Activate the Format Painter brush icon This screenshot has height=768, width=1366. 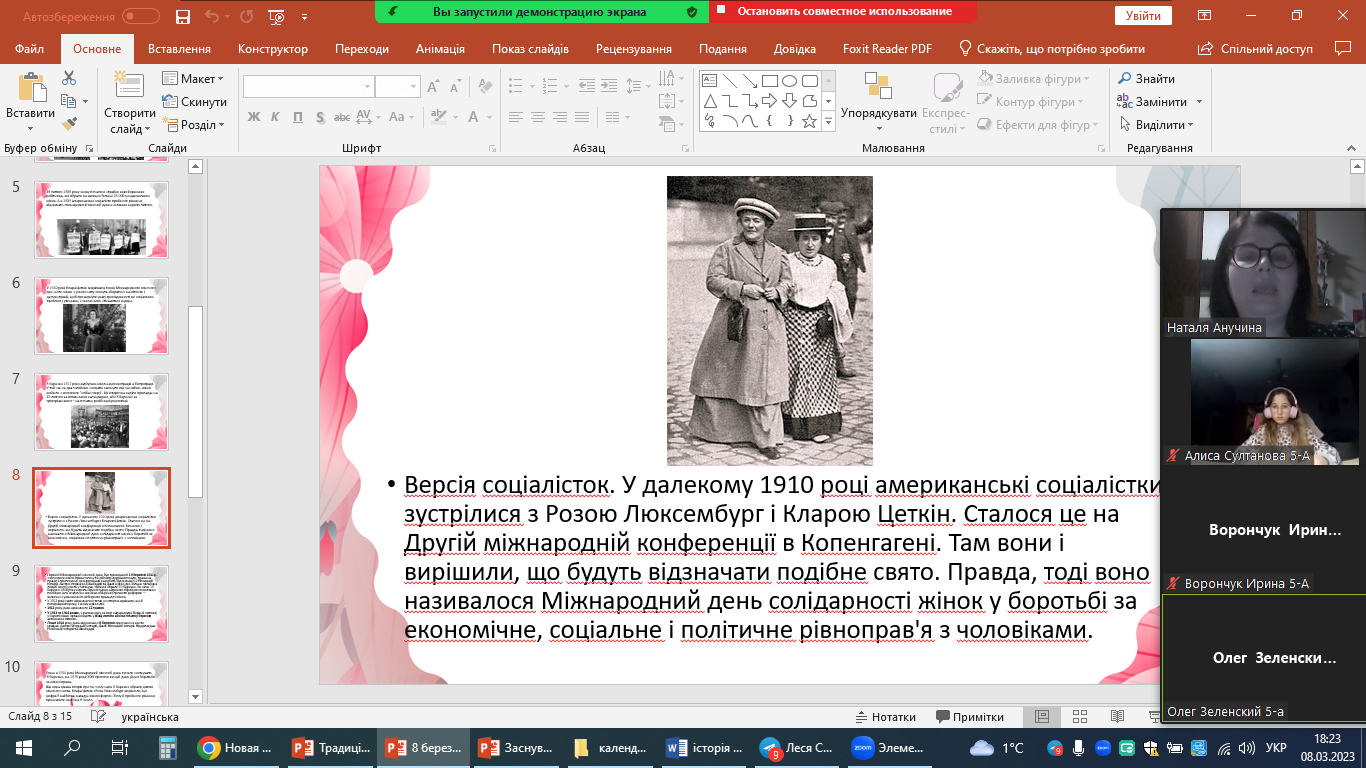(69, 124)
